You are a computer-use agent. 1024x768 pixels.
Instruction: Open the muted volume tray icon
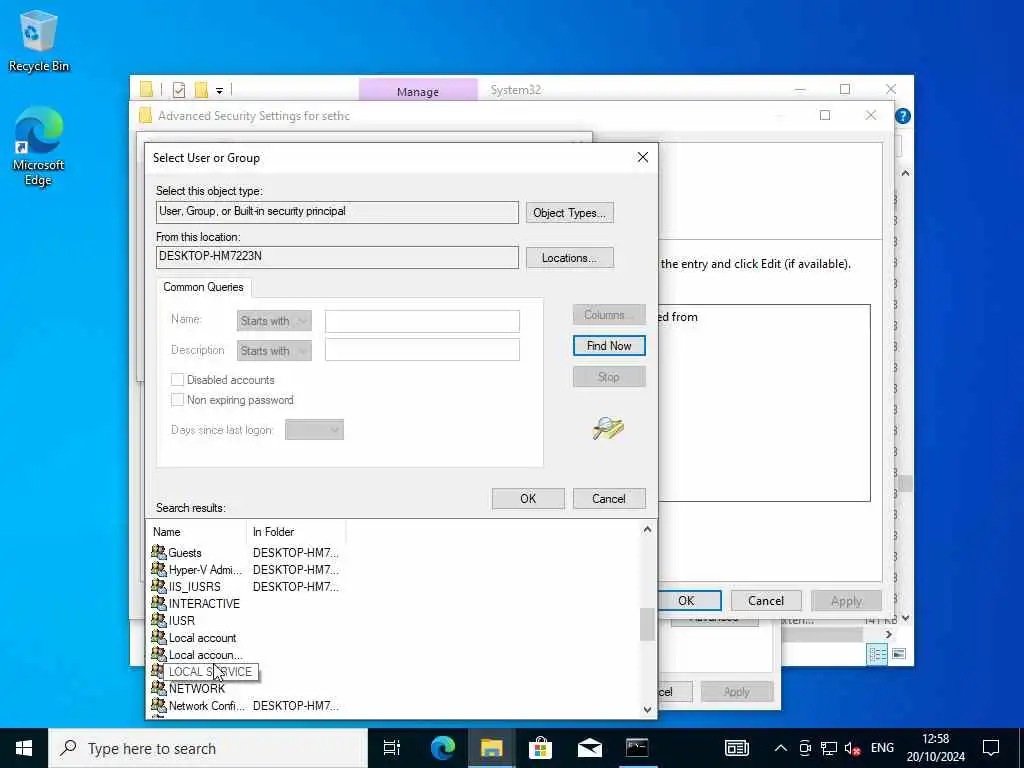click(852, 748)
